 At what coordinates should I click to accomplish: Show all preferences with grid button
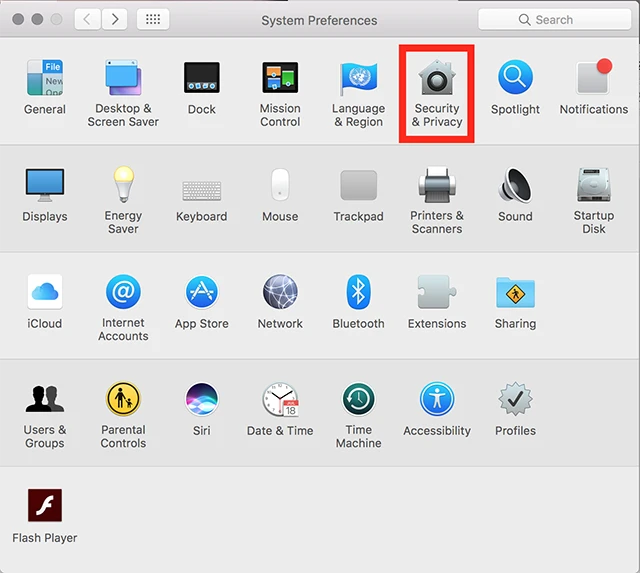click(153, 19)
